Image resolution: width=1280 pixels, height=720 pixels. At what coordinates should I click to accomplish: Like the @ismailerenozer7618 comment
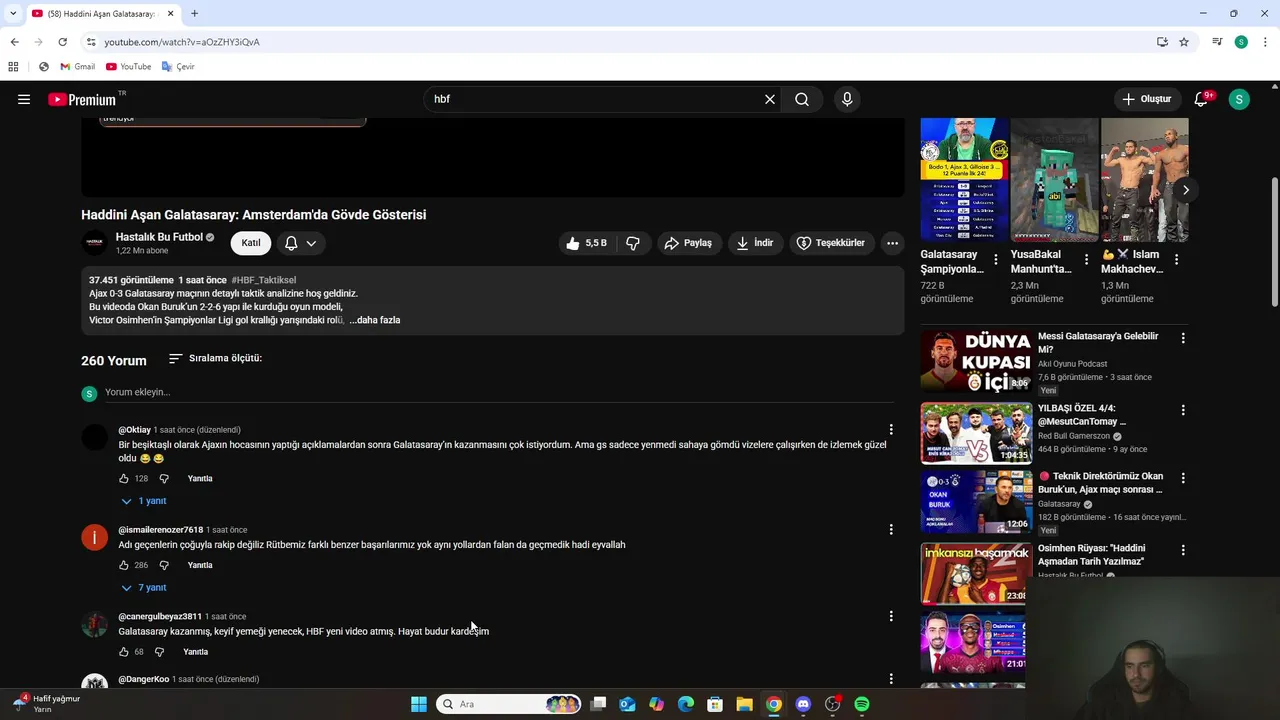[x=124, y=566]
